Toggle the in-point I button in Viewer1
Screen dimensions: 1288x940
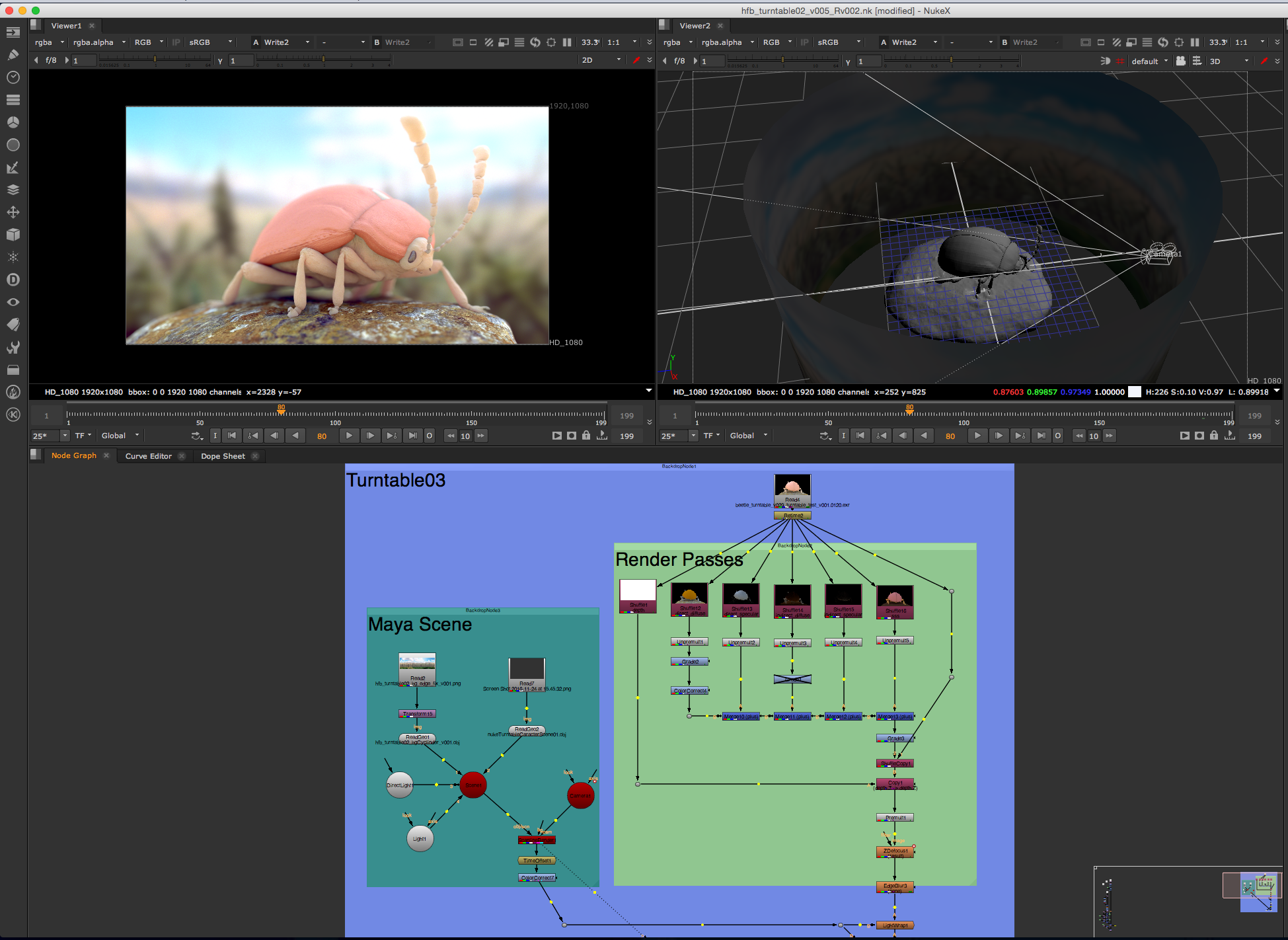point(215,436)
